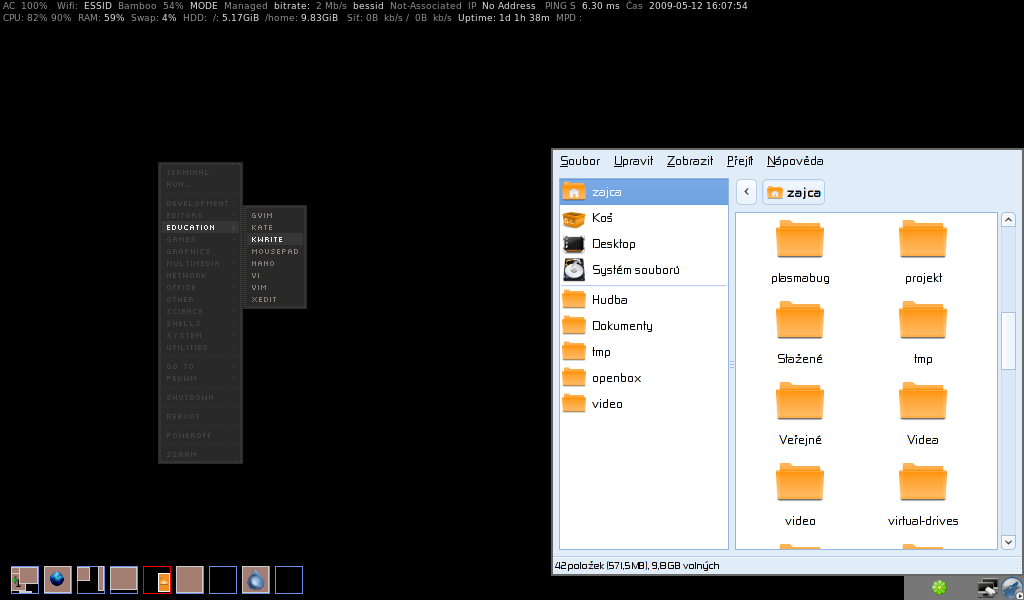Viewport: 1024px width, 600px height.
Task: Open the Zobrazit menu
Action: tap(690, 161)
